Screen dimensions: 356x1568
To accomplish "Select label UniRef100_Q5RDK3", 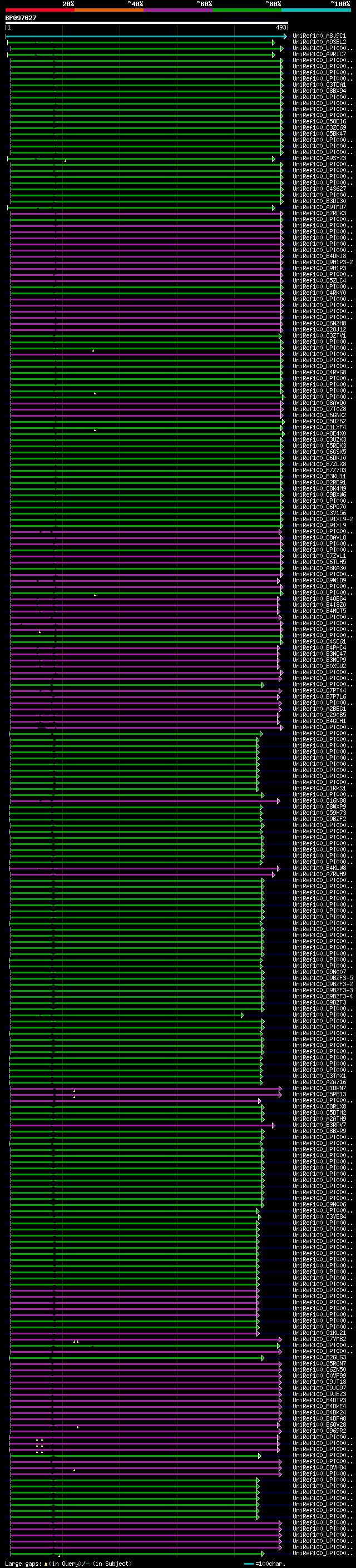I will click(319, 446).
